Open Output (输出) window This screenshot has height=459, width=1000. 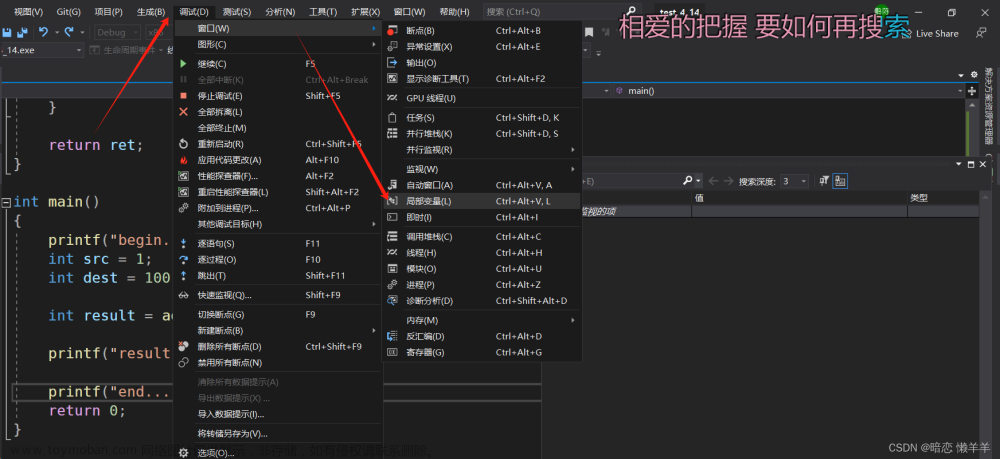482,62
